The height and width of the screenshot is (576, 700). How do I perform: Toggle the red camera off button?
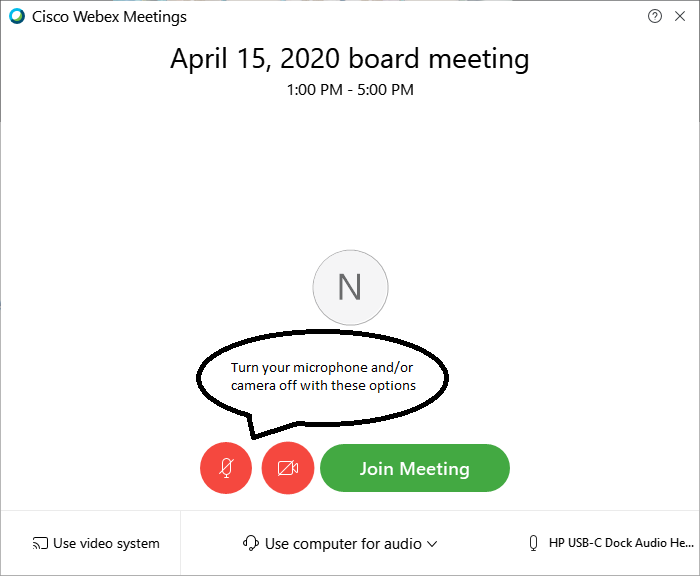coord(288,468)
